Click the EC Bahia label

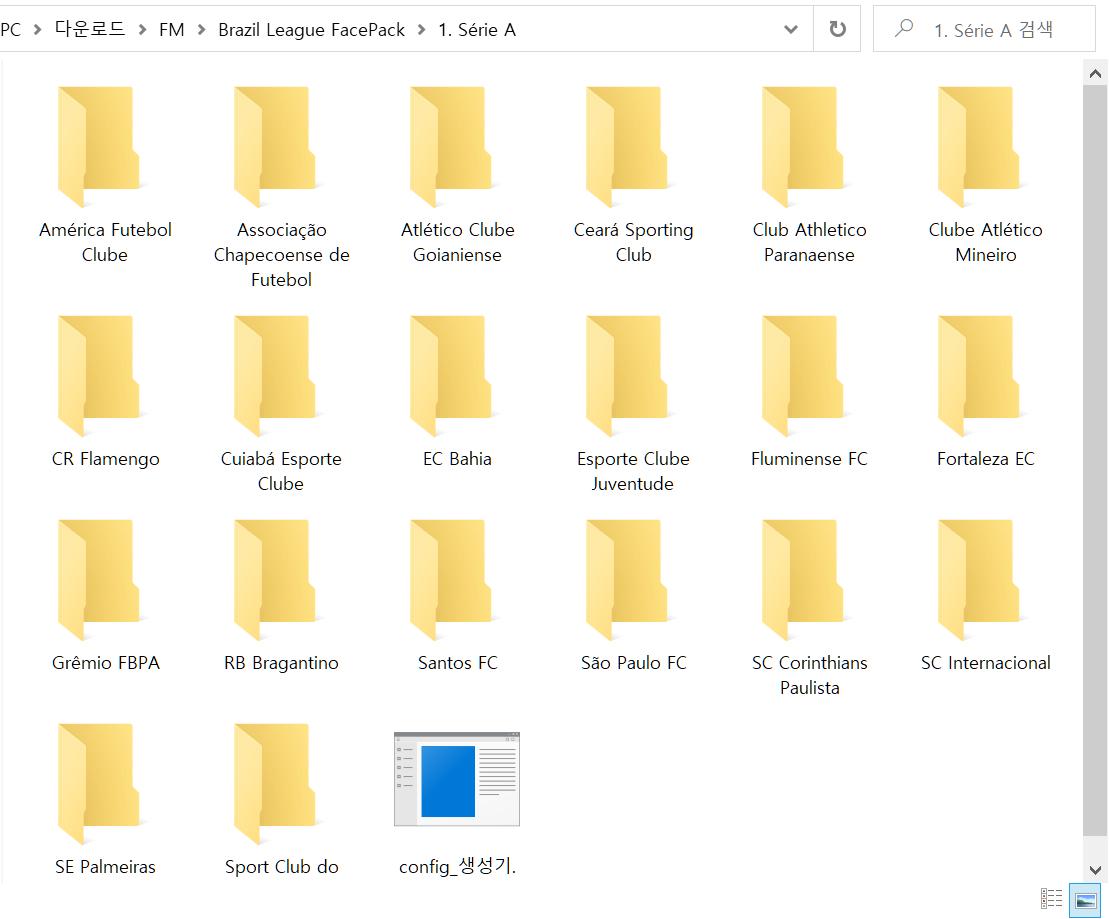tap(458, 458)
